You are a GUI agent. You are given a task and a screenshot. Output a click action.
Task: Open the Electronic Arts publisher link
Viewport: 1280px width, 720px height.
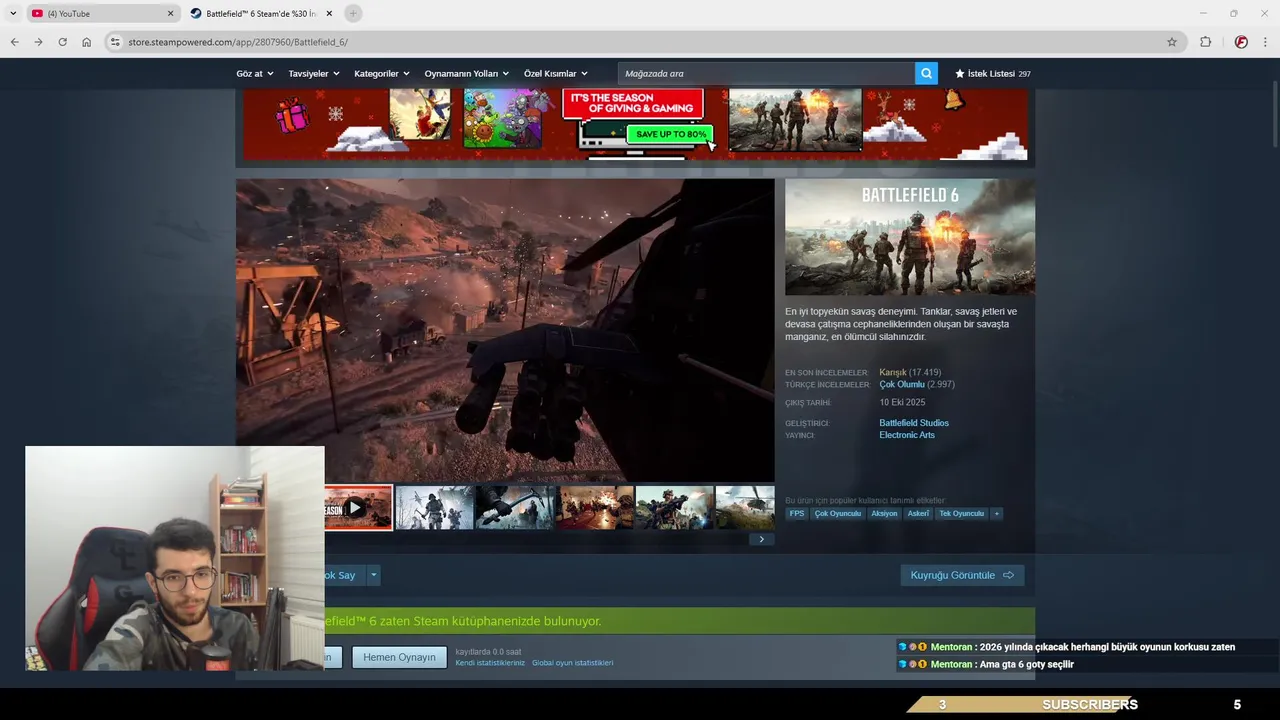click(907, 435)
